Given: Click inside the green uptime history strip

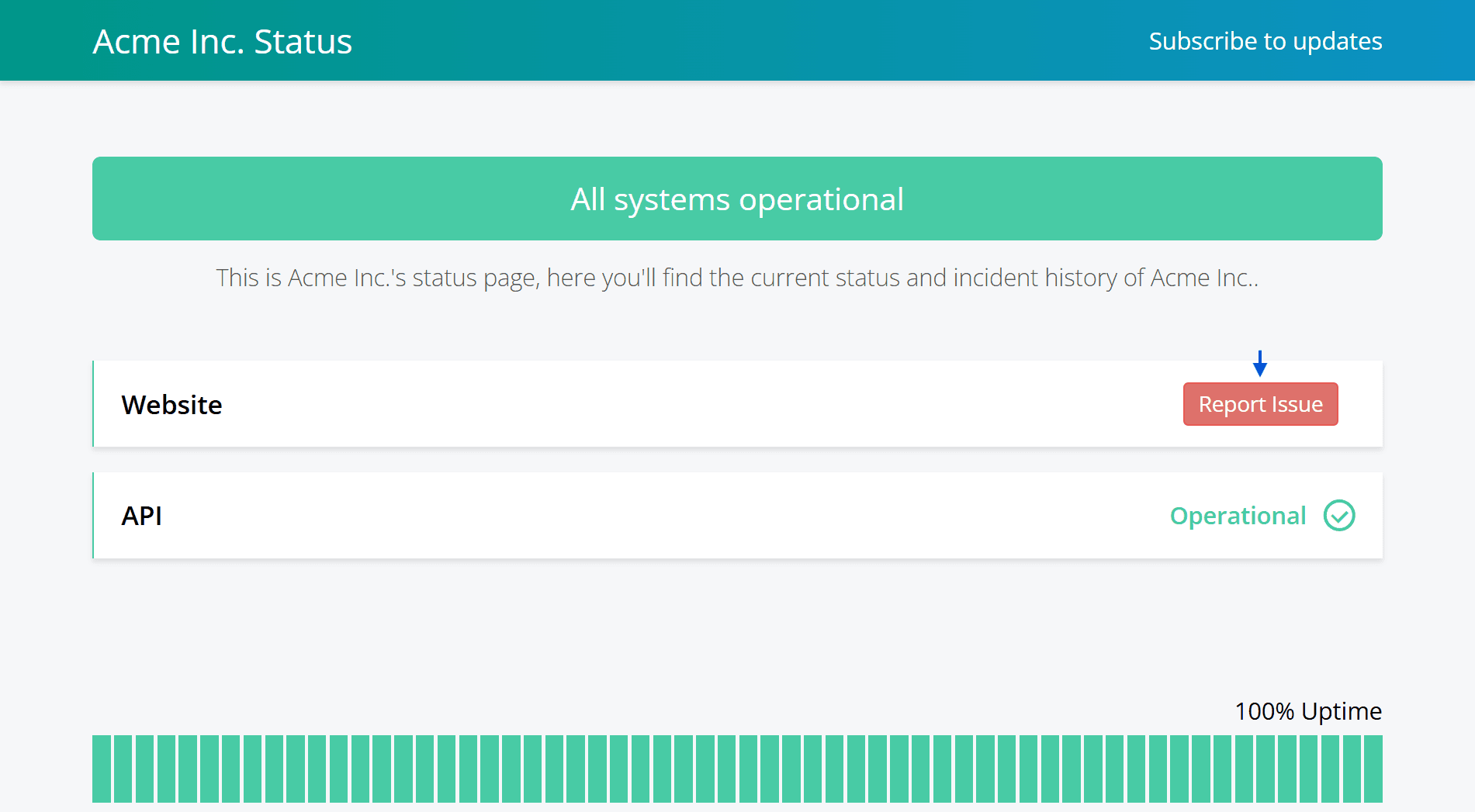Looking at the screenshot, I should pos(737,768).
